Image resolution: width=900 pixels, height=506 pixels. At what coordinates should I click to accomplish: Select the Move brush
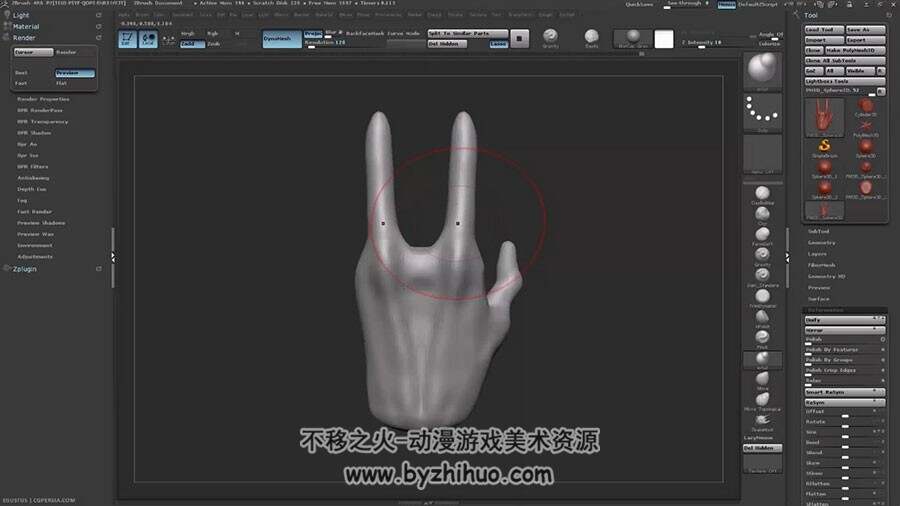762,380
